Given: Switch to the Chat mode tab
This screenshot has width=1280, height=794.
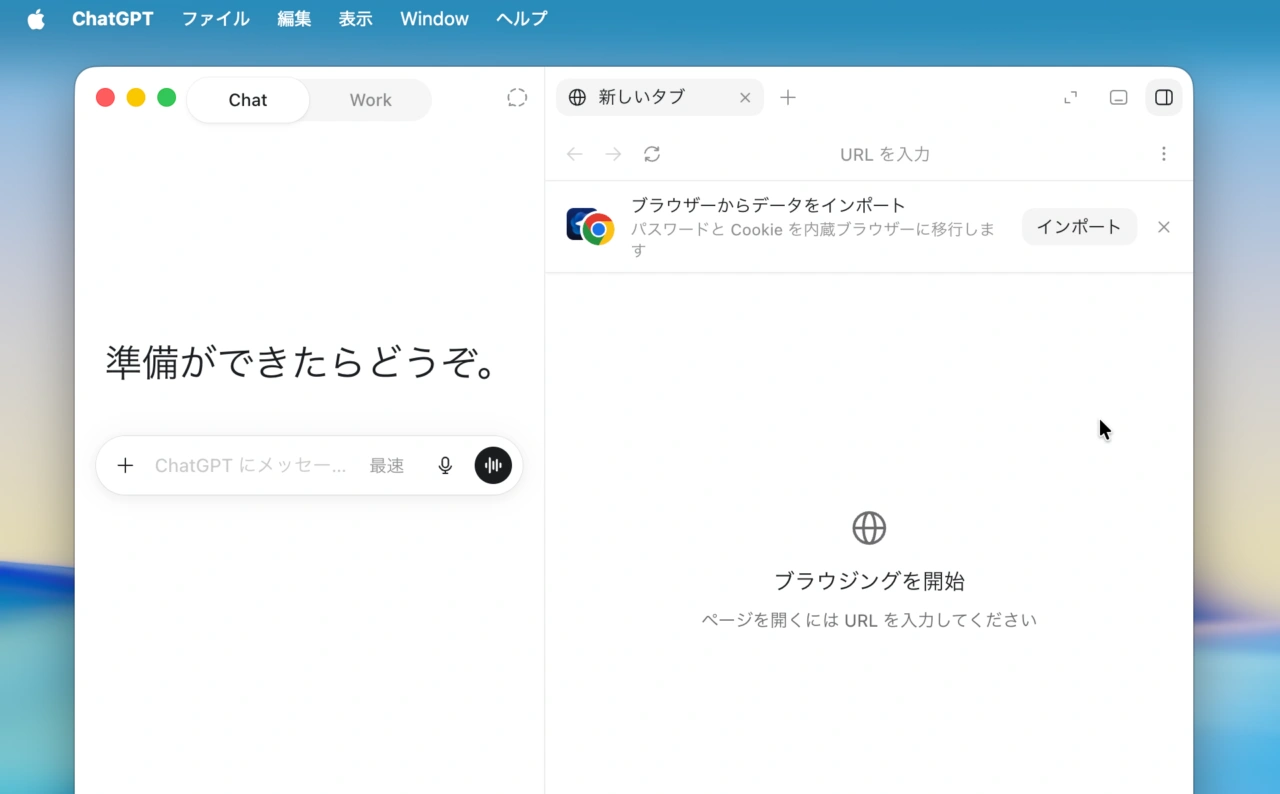Looking at the screenshot, I should click(x=248, y=100).
